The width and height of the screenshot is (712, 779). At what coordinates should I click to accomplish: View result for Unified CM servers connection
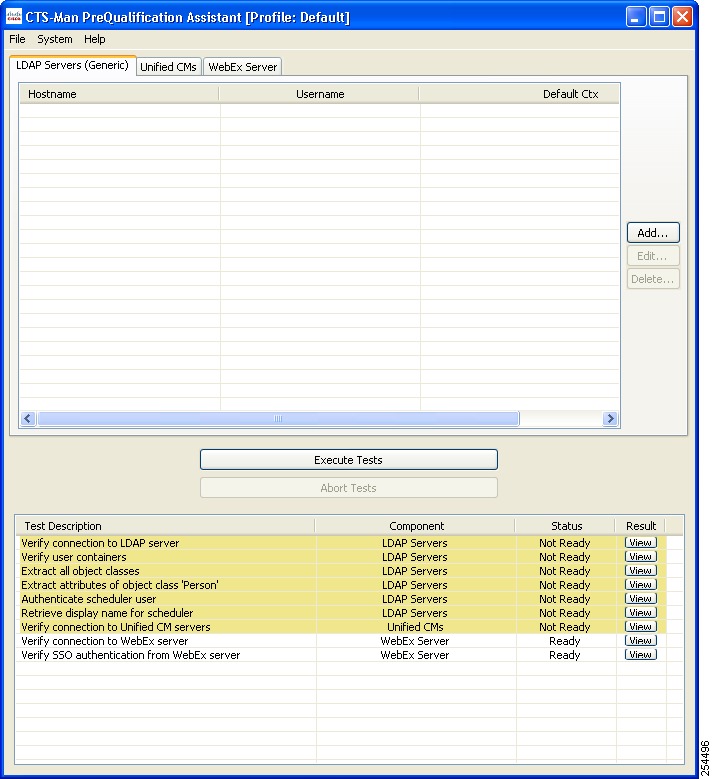pos(641,626)
